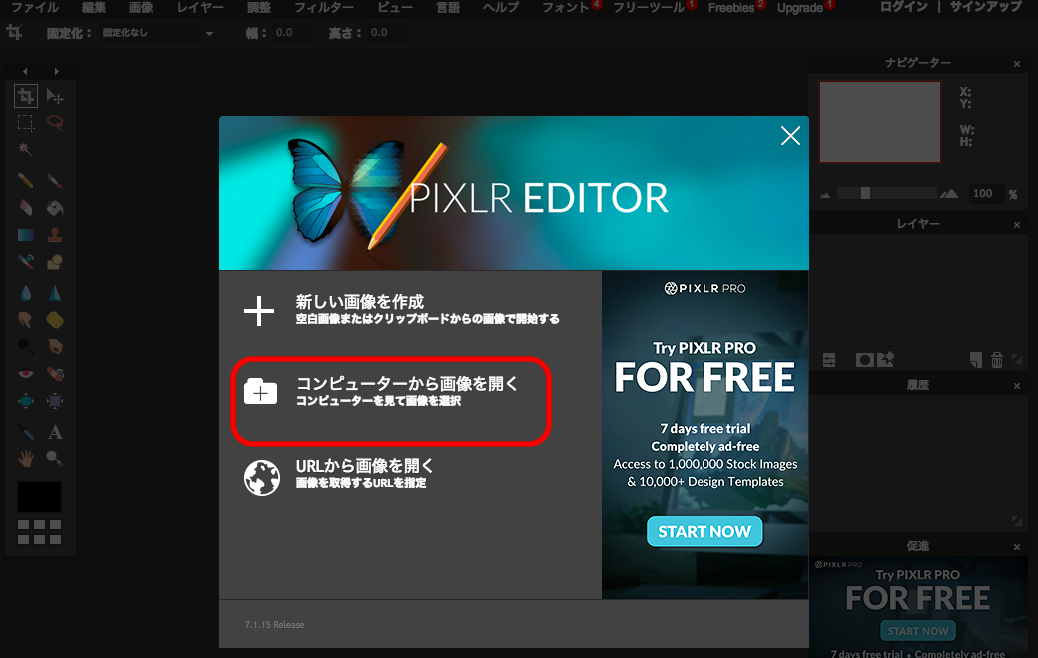Select the Color Replace tool
1038x658 pixels.
point(26,262)
